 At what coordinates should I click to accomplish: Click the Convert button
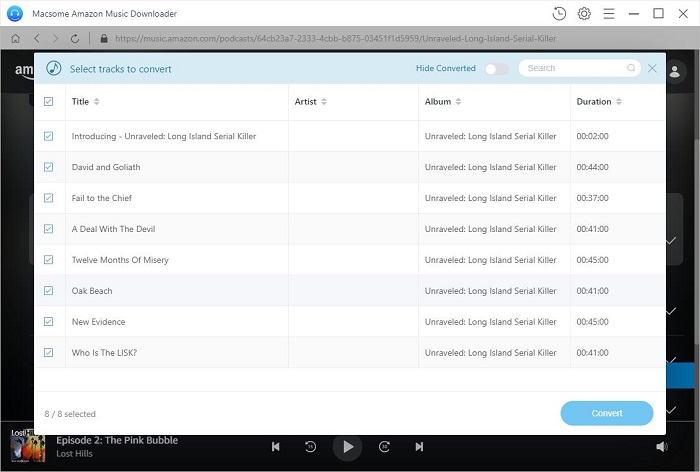(607, 413)
